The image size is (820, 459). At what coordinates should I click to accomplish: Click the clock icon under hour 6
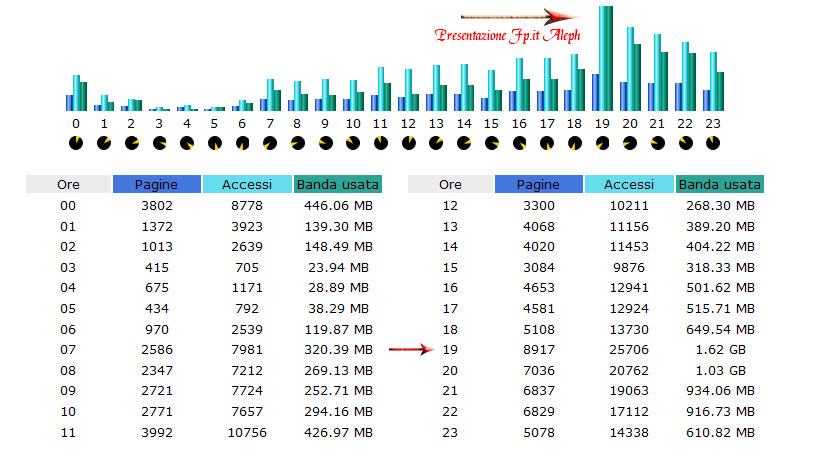coord(242,143)
